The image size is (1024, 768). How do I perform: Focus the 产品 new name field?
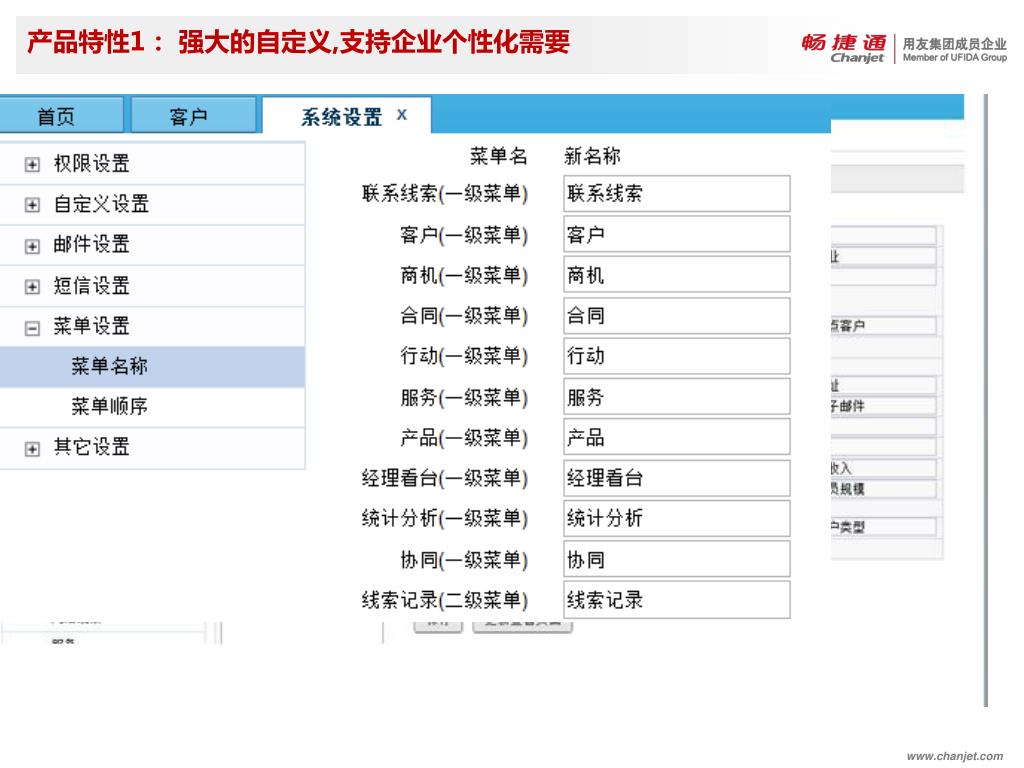point(677,437)
